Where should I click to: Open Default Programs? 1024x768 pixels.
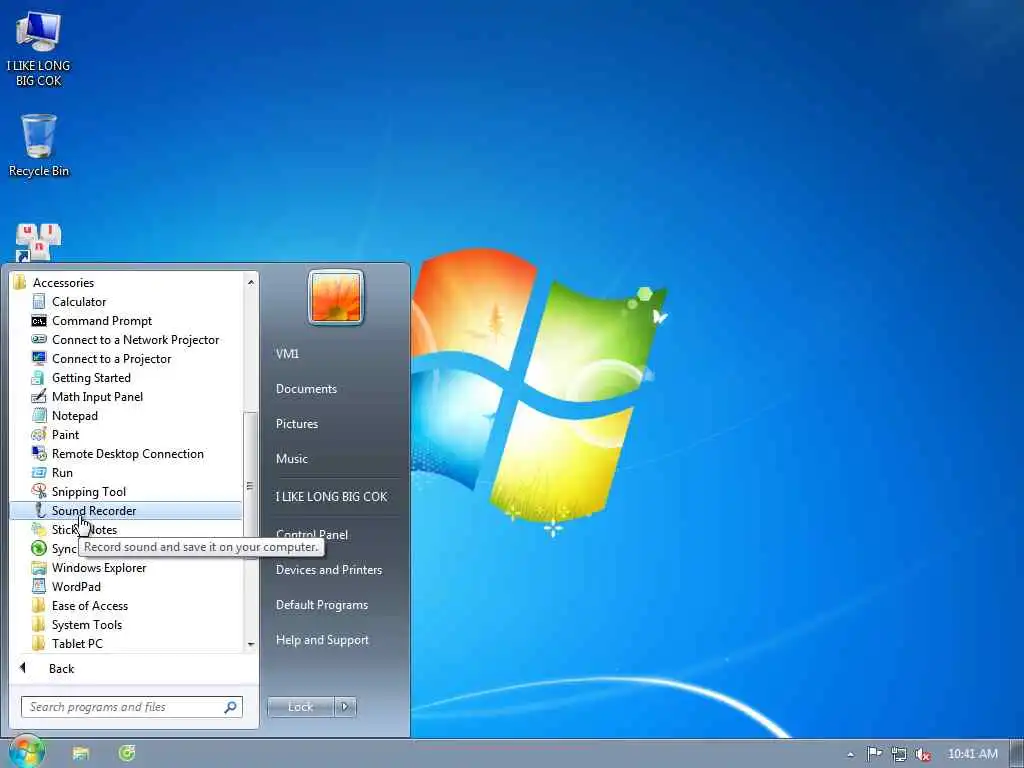click(x=321, y=605)
